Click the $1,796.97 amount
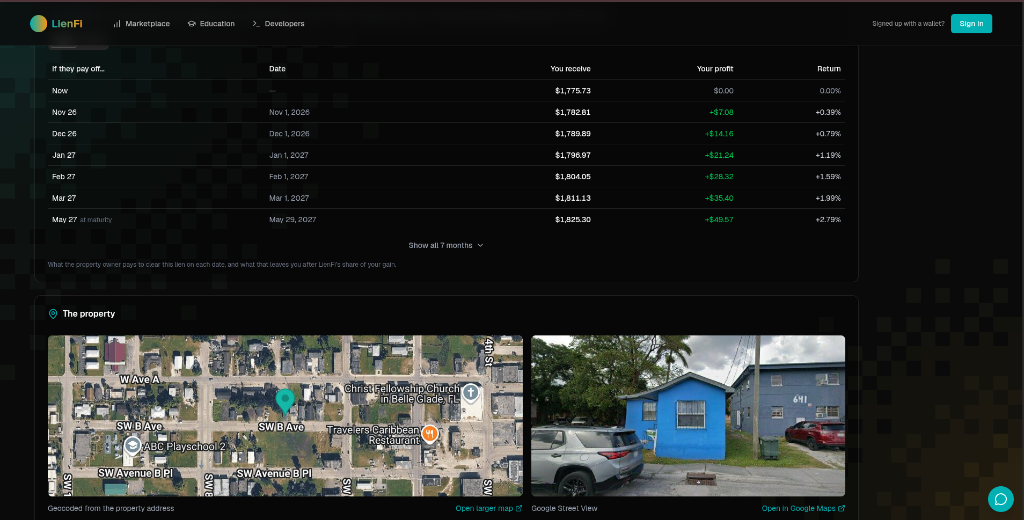 (573, 155)
